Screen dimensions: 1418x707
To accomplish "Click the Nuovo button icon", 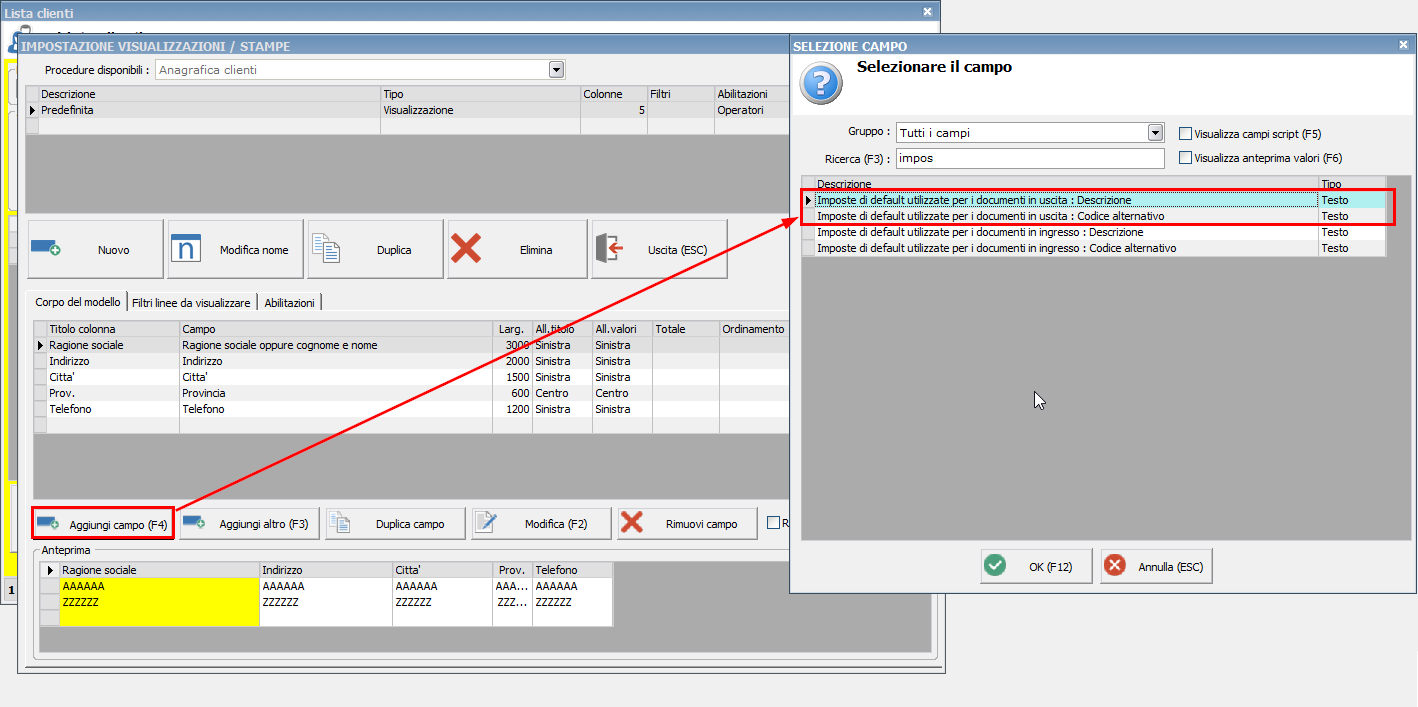I will [46, 249].
